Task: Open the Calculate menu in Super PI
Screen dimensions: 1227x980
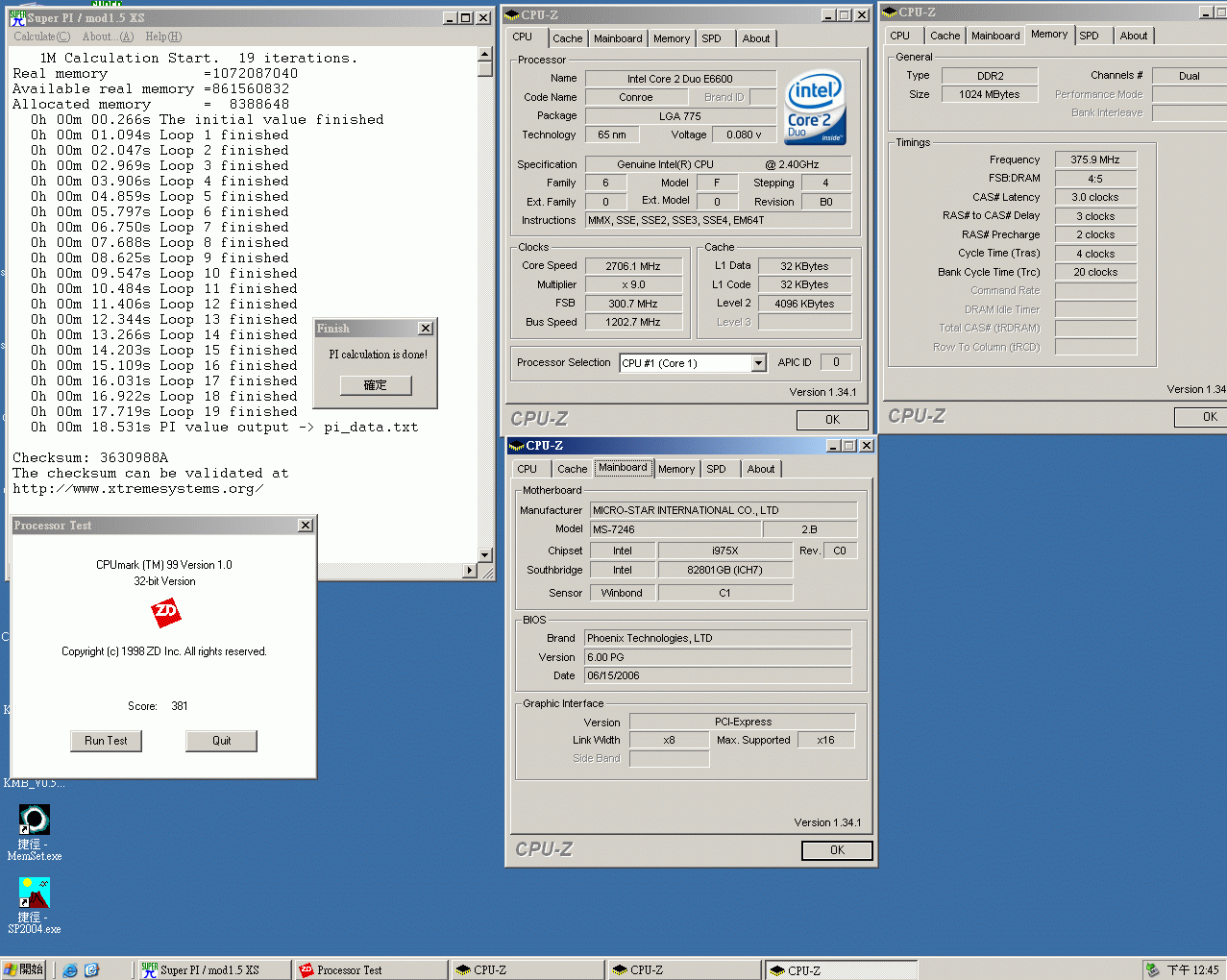Action: click(x=41, y=37)
